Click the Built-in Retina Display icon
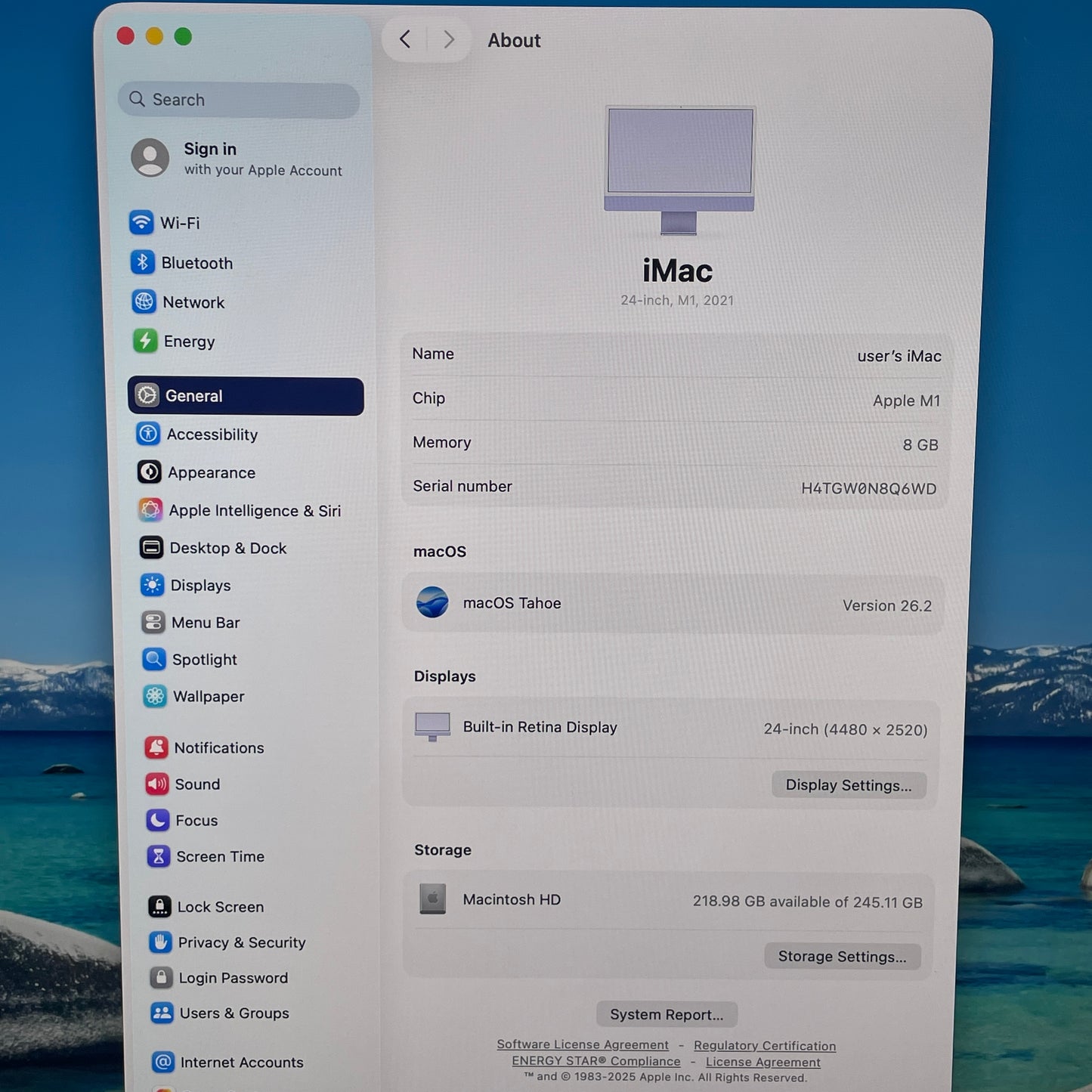Screen dimensions: 1092x1092 pyautogui.click(x=432, y=726)
